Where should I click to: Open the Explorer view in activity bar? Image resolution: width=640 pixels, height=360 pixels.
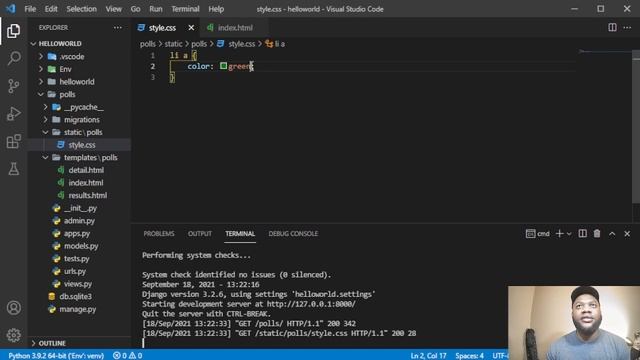pos(13,31)
